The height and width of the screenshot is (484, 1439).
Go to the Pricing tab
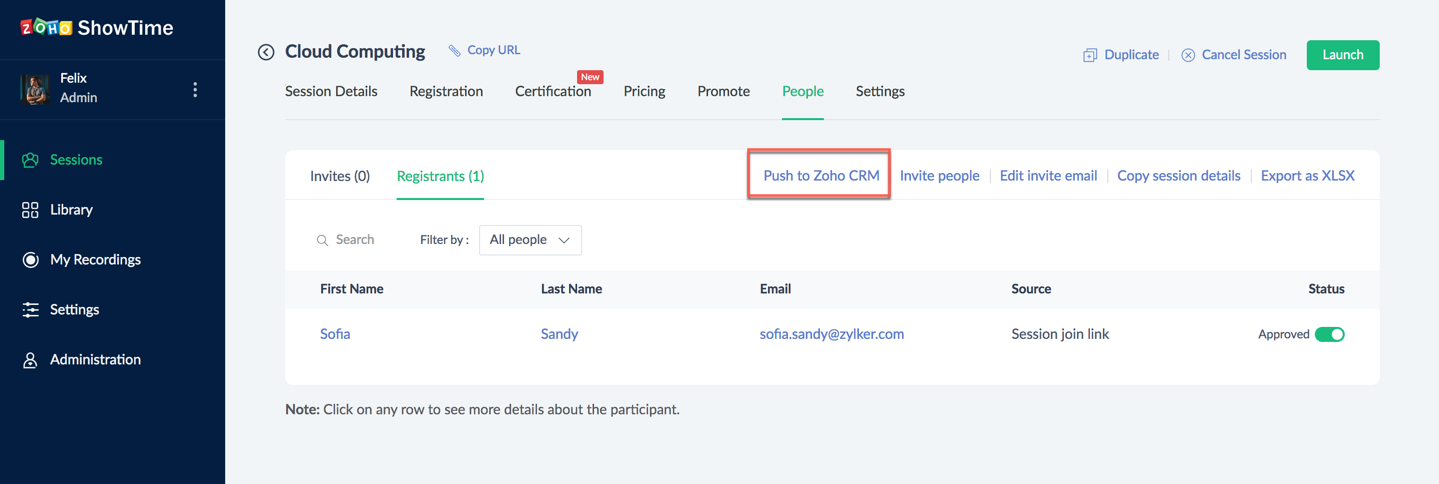[x=644, y=91]
